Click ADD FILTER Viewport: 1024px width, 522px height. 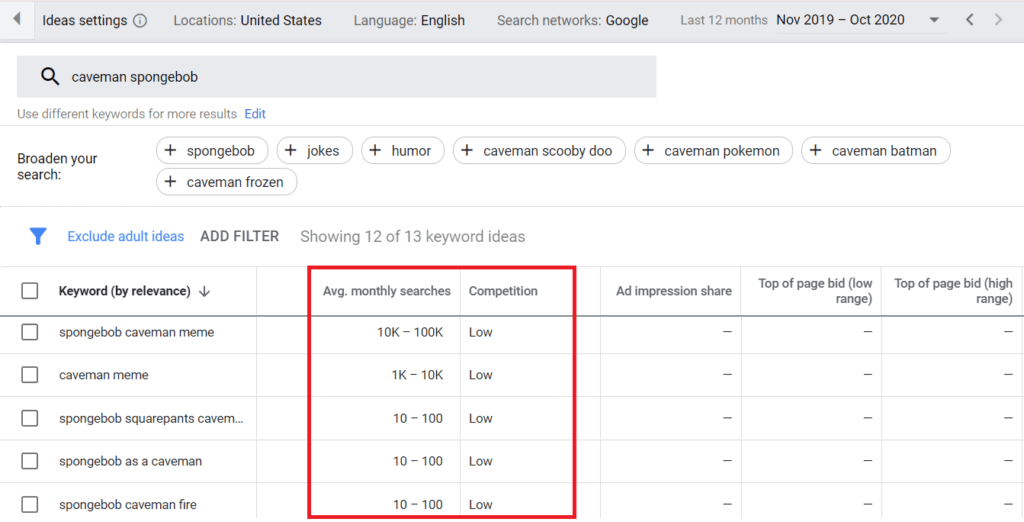coord(240,237)
